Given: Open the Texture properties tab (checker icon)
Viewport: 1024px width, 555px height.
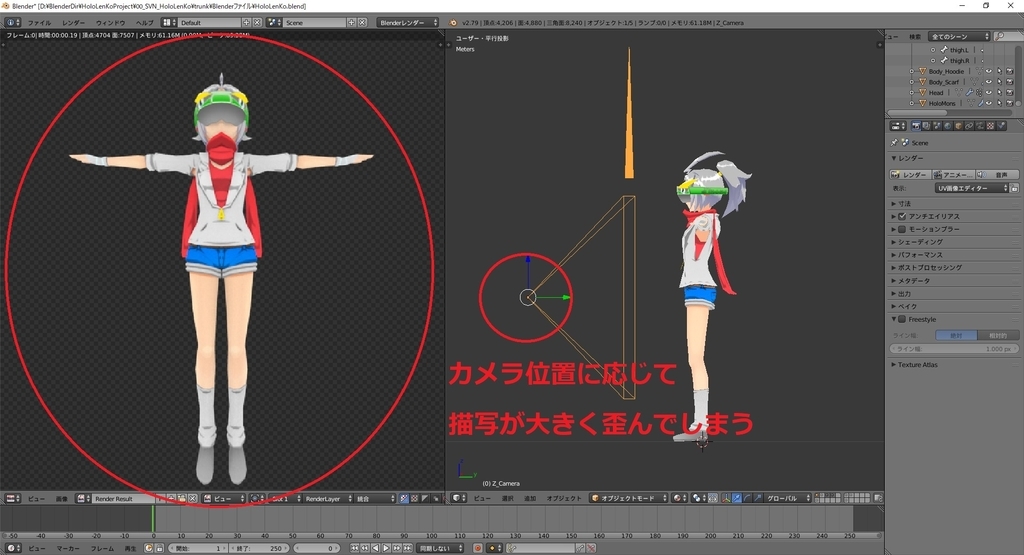Looking at the screenshot, I should tap(990, 126).
